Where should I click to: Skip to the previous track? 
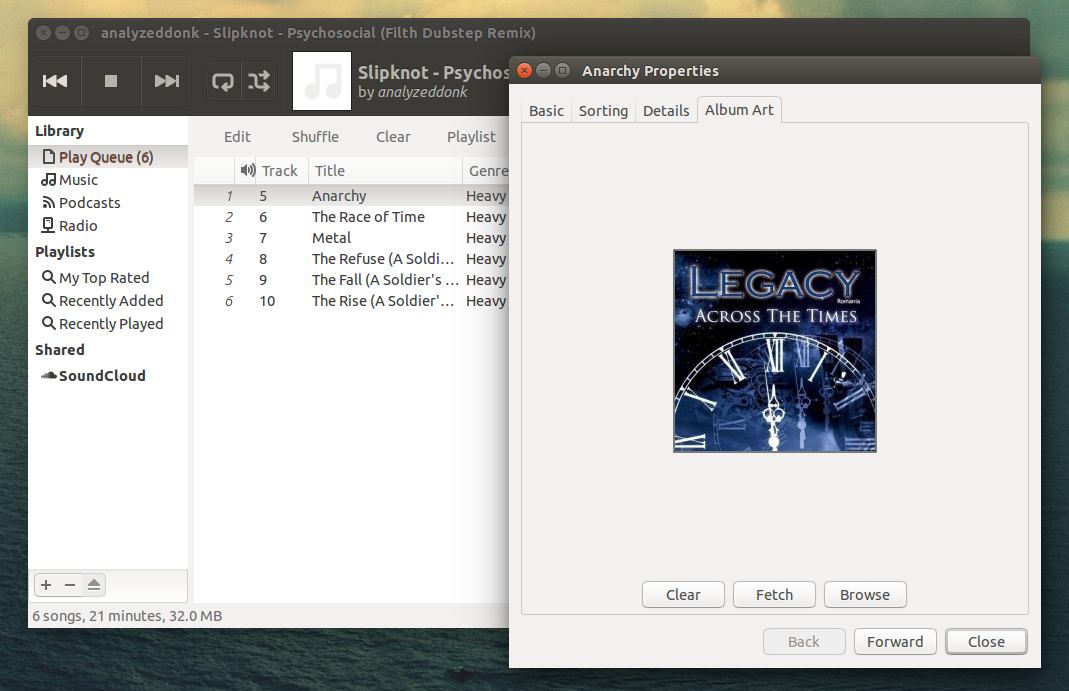54,81
